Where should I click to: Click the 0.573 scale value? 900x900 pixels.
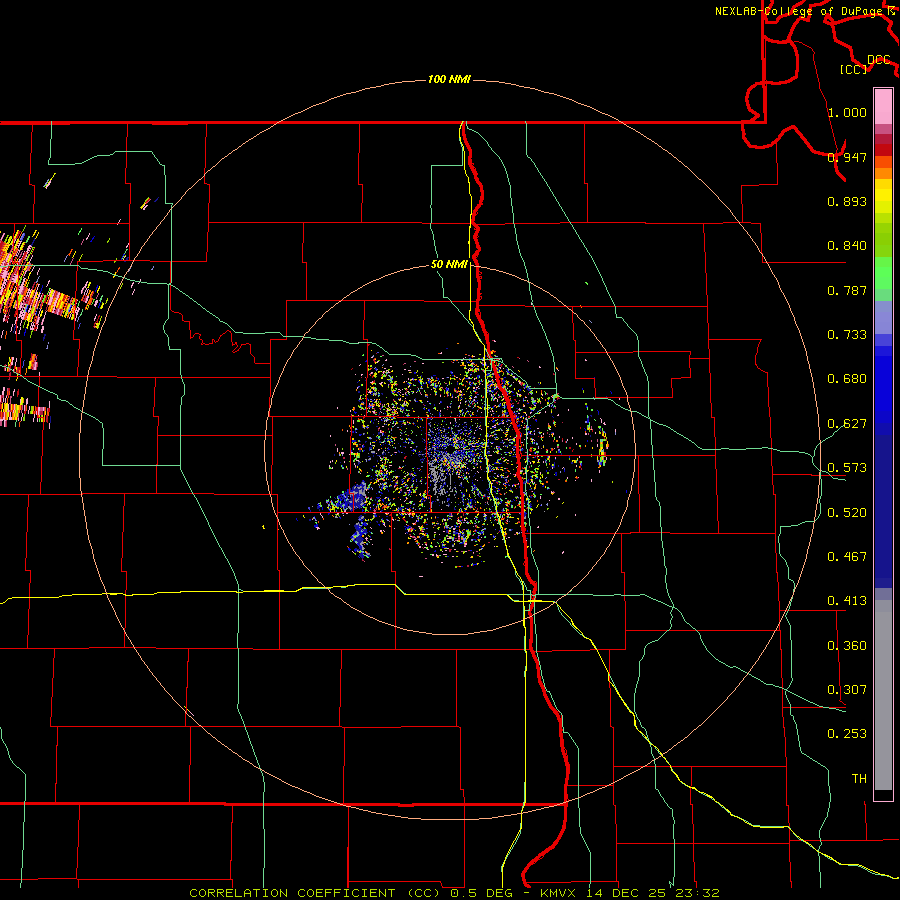pyautogui.click(x=847, y=468)
